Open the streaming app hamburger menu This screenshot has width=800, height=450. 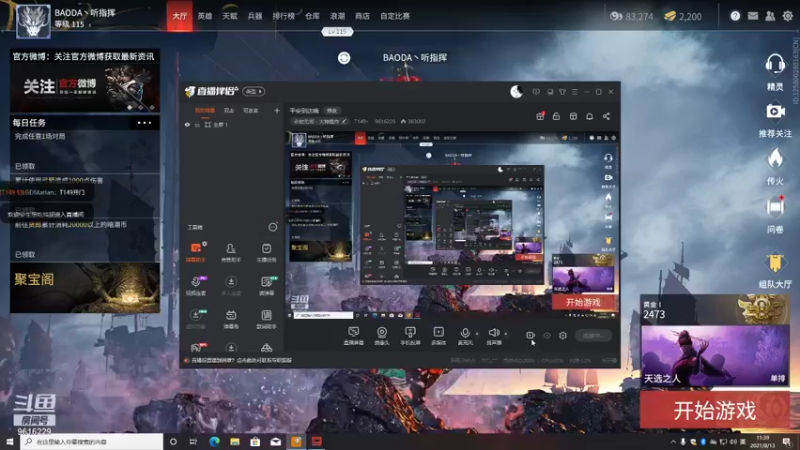[x=574, y=92]
